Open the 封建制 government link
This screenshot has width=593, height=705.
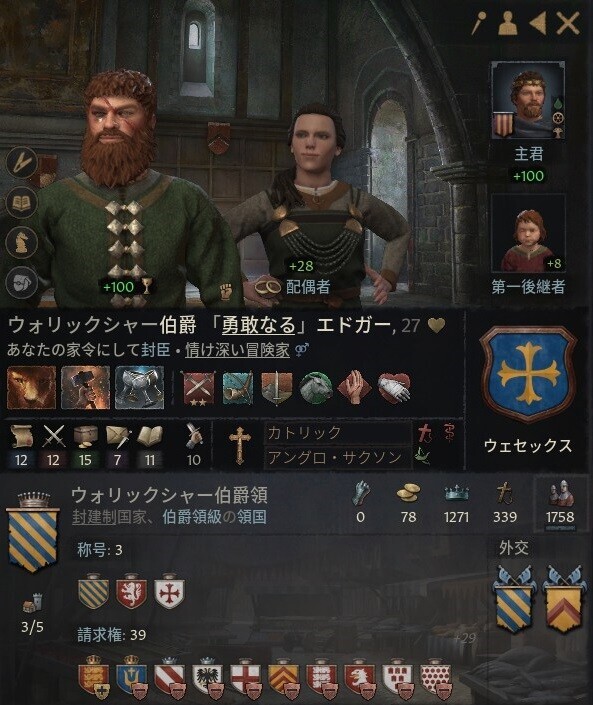click(94, 517)
